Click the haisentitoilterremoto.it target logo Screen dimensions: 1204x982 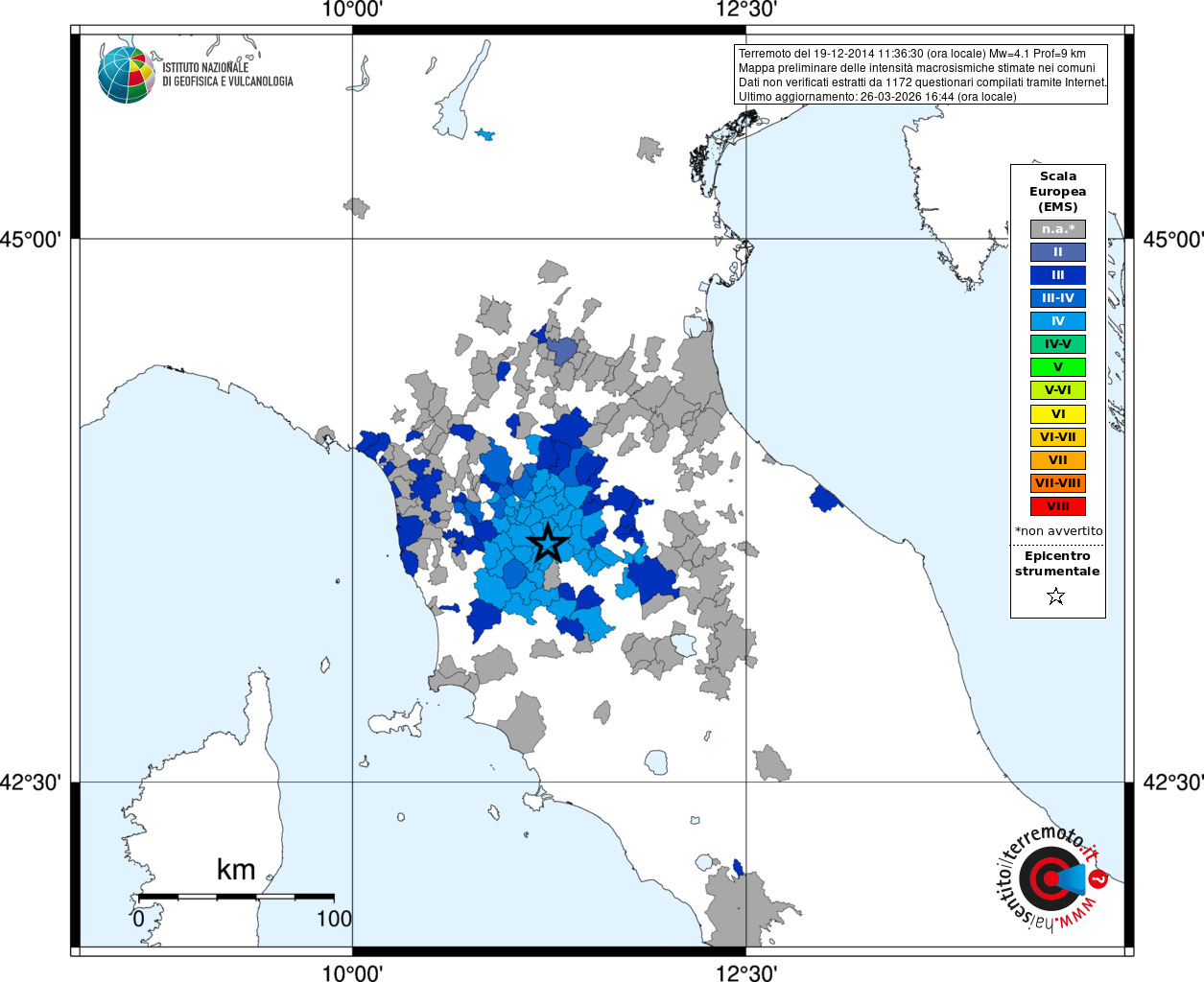pos(1051,877)
